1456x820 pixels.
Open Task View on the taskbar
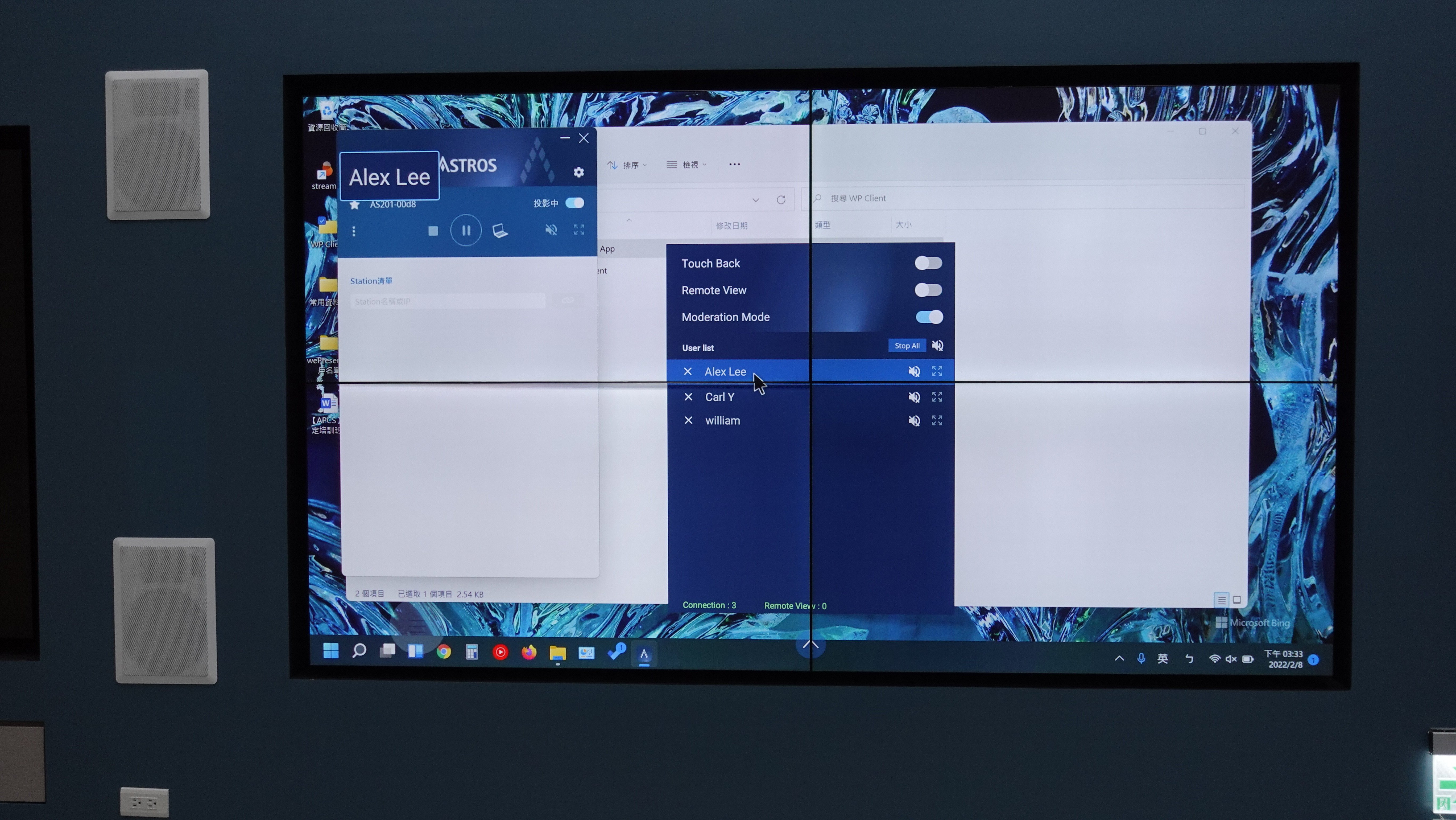(x=387, y=651)
